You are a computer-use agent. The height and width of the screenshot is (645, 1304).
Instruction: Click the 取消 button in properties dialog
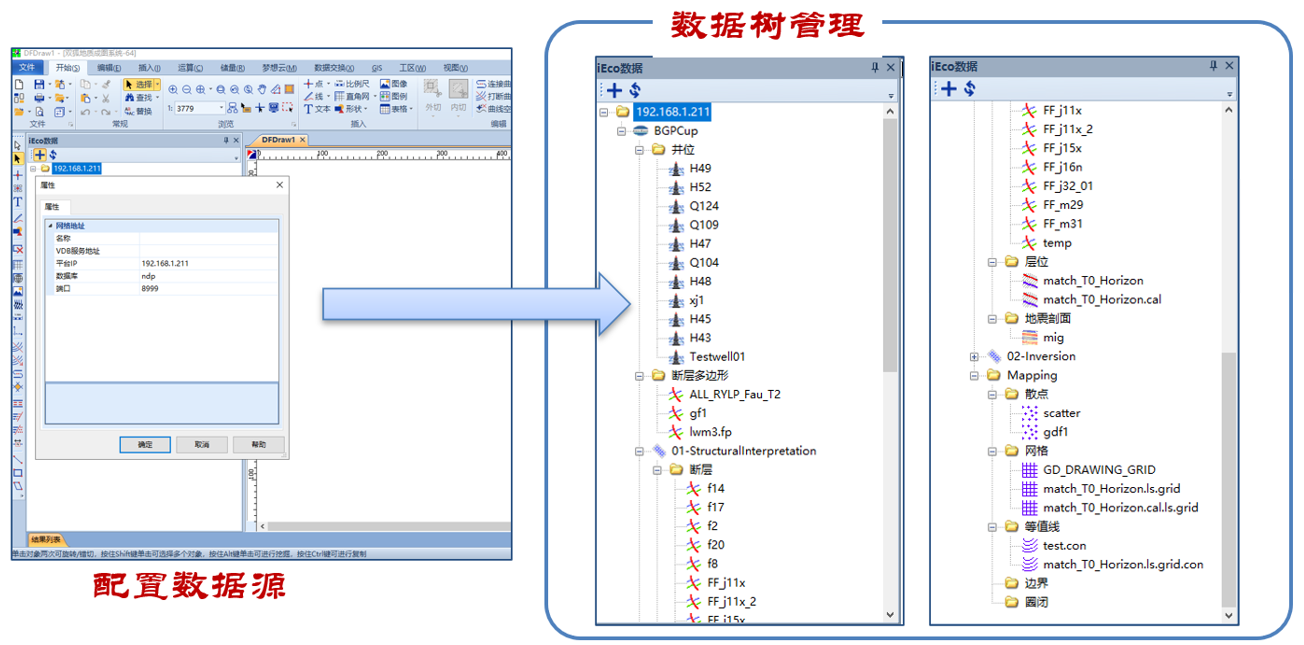click(x=202, y=444)
